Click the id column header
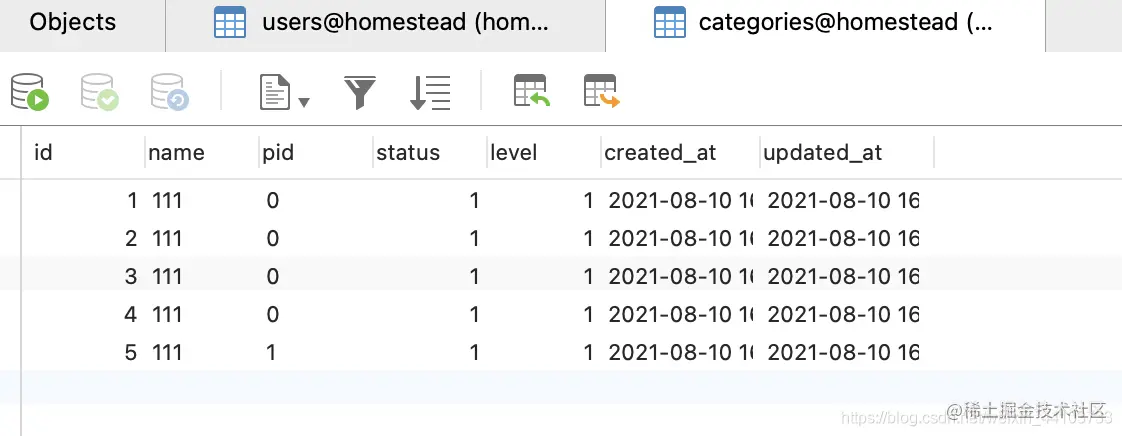This screenshot has width=1122, height=436. (x=82, y=152)
